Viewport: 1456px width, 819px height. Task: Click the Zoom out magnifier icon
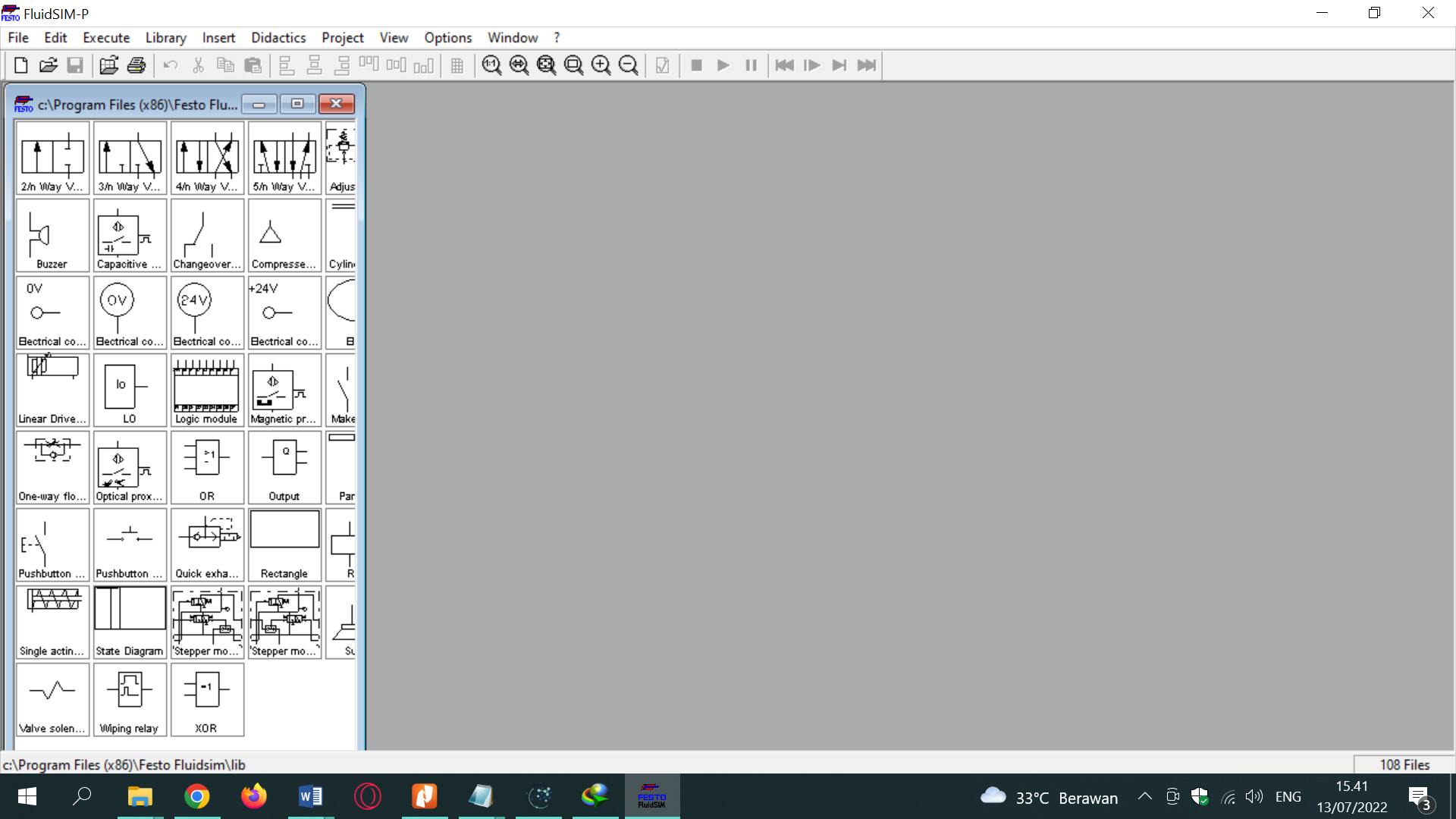(x=628, y=65)
